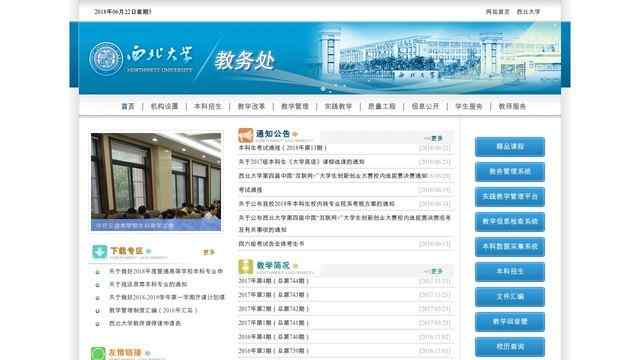The image size is (640, 360).
Task: Open 教学管理制度汇编 download
Action: 153,311
